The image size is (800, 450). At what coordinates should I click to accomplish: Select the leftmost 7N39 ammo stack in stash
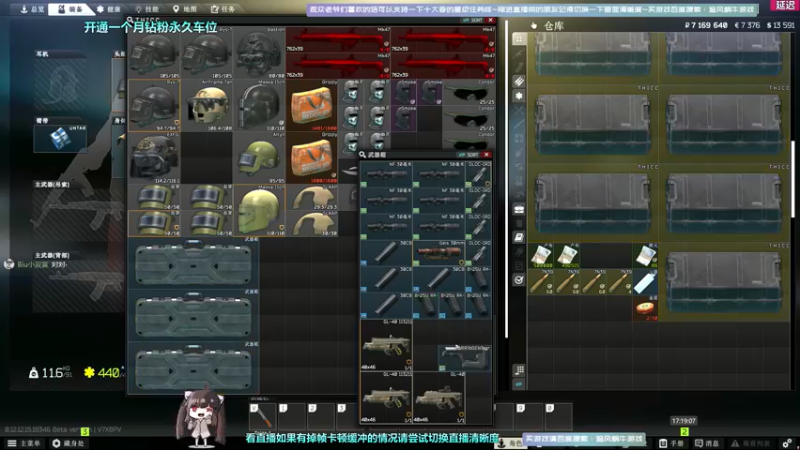(x=541, y=282)
